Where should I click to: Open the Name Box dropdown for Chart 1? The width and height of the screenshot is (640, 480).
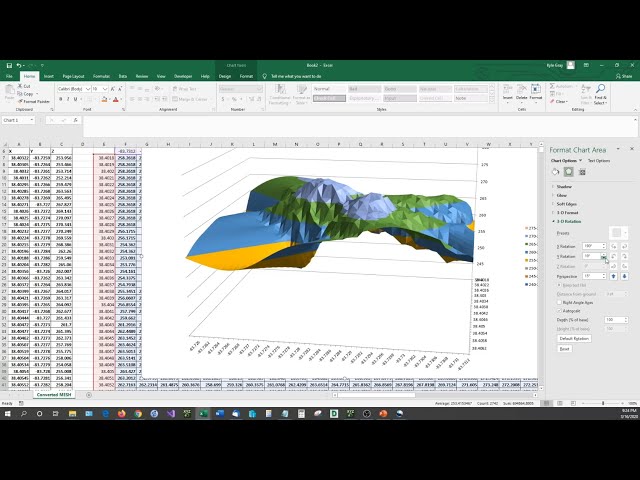pyautogui.click(x=32, y=120)
